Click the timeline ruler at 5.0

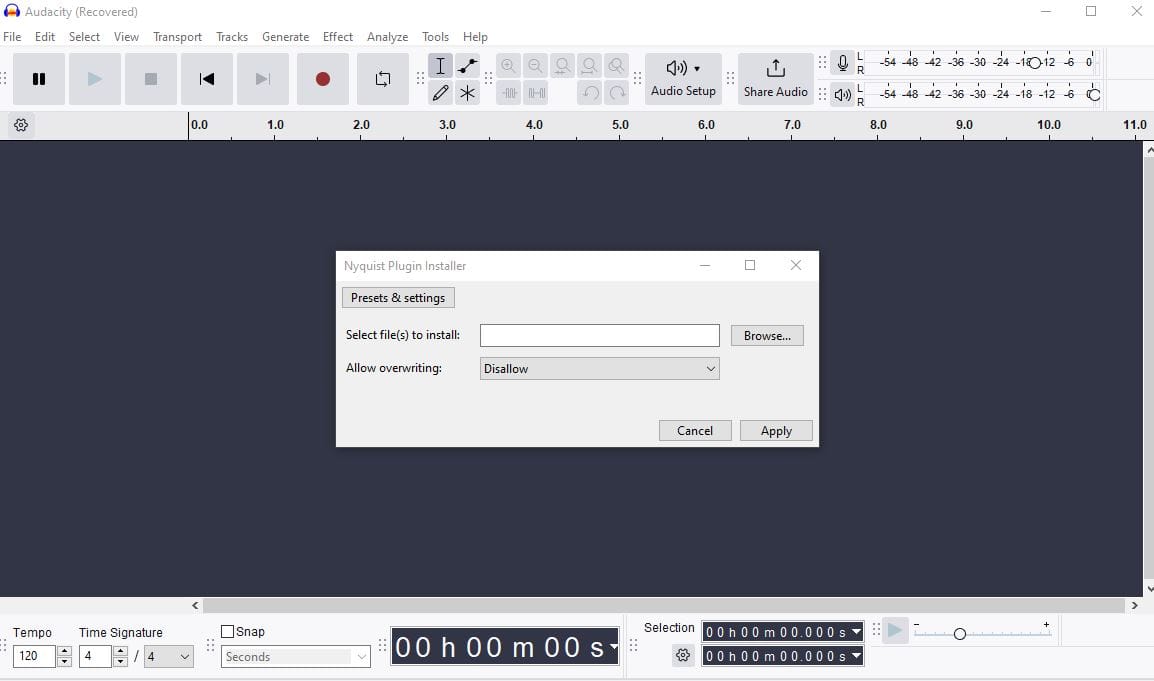tap(620, 125)
